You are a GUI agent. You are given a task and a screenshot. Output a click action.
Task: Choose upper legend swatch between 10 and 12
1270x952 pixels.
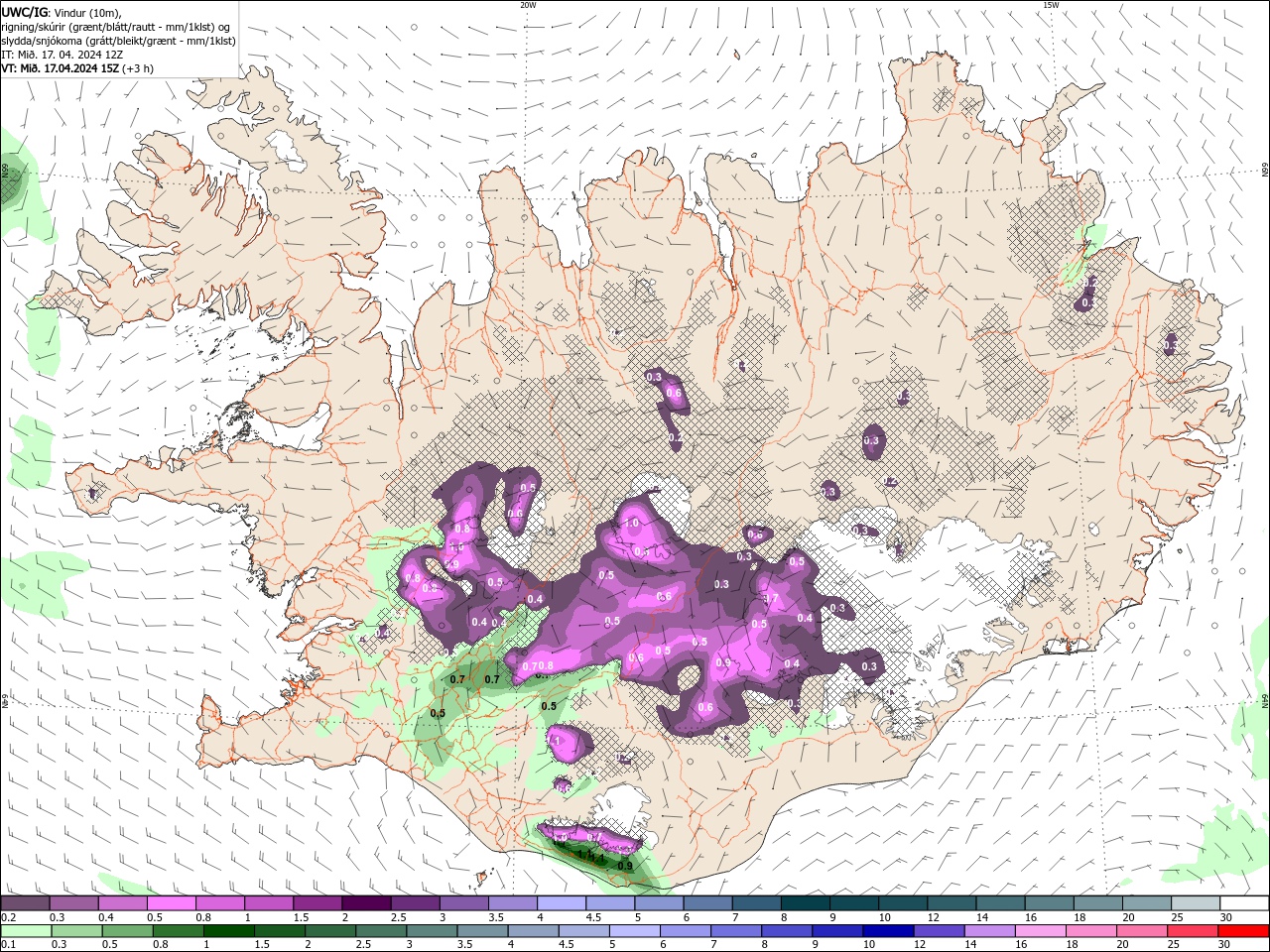tap(903, 903)
